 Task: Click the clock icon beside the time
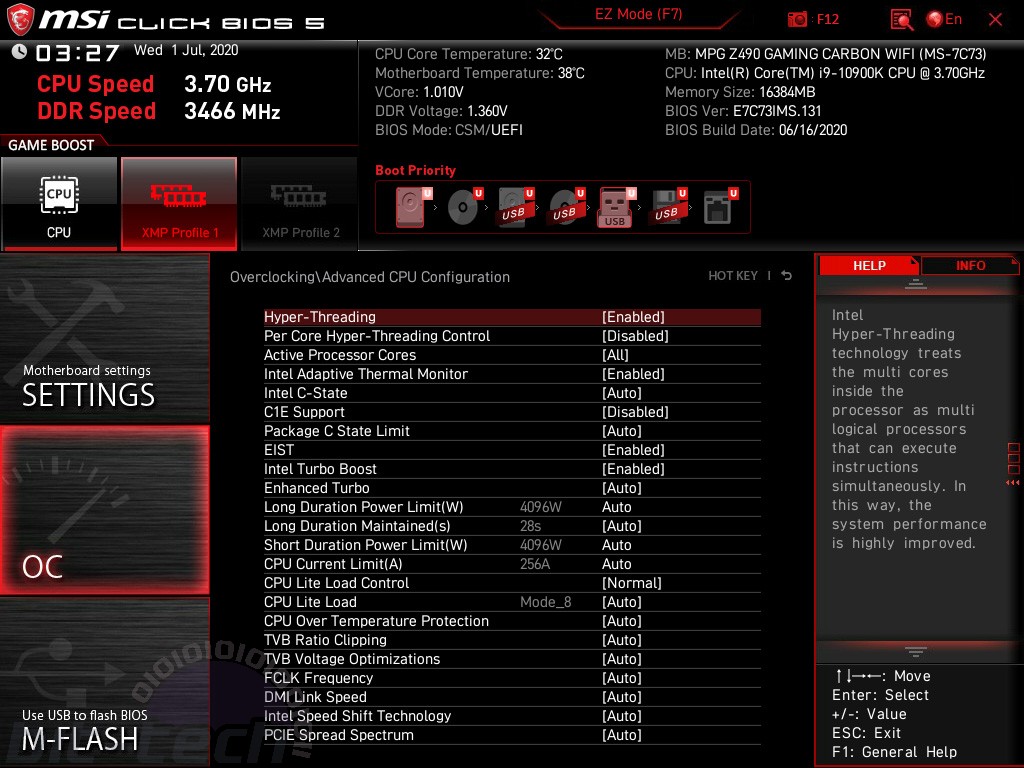[19, 51]
